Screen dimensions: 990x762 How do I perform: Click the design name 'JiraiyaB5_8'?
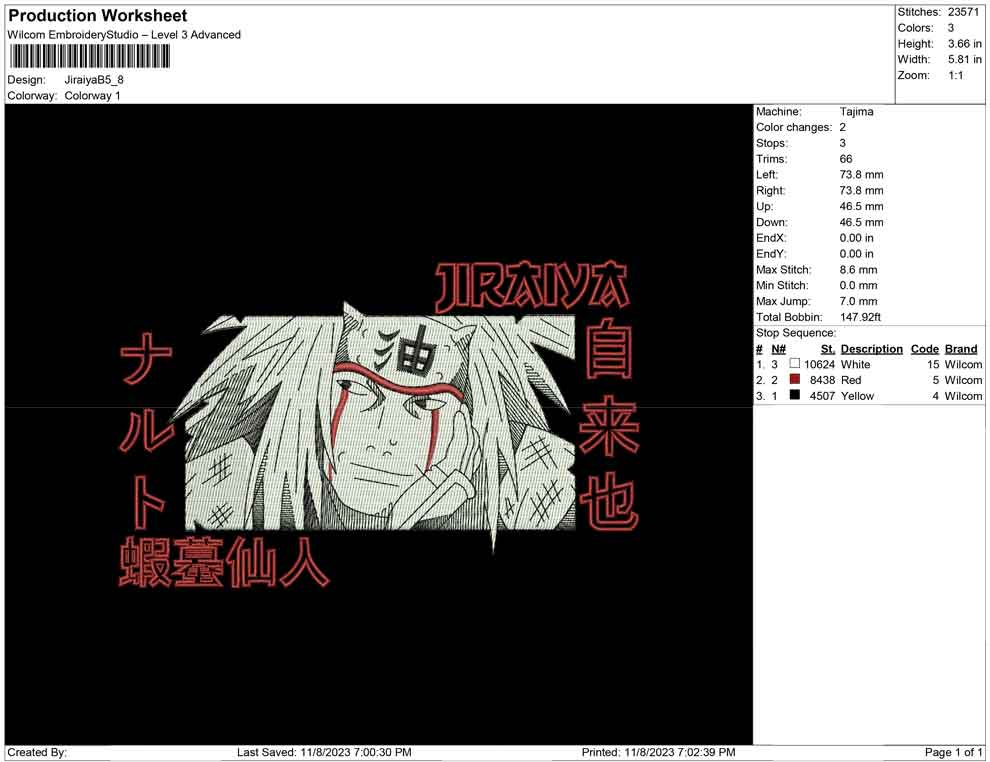(x=94, y=80)
